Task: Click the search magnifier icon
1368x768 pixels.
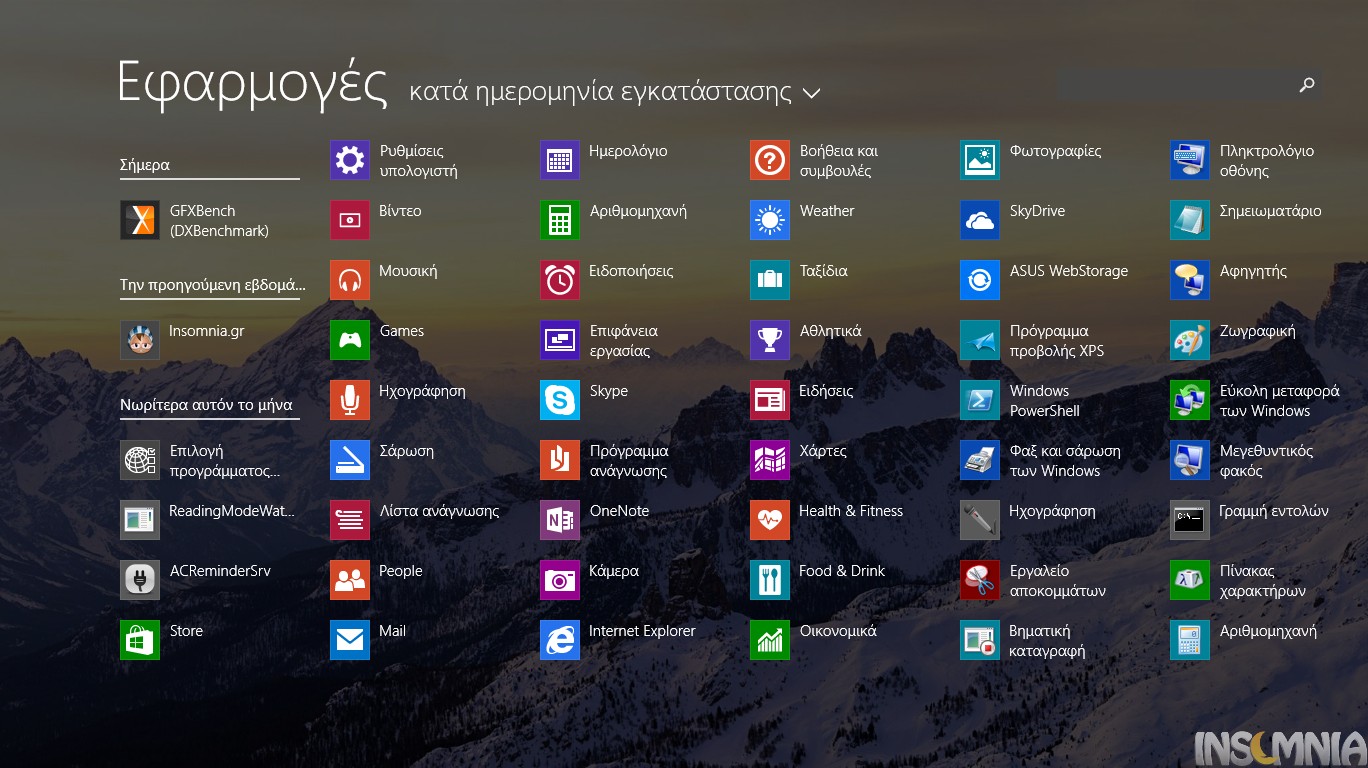Action: point(1306,85)
